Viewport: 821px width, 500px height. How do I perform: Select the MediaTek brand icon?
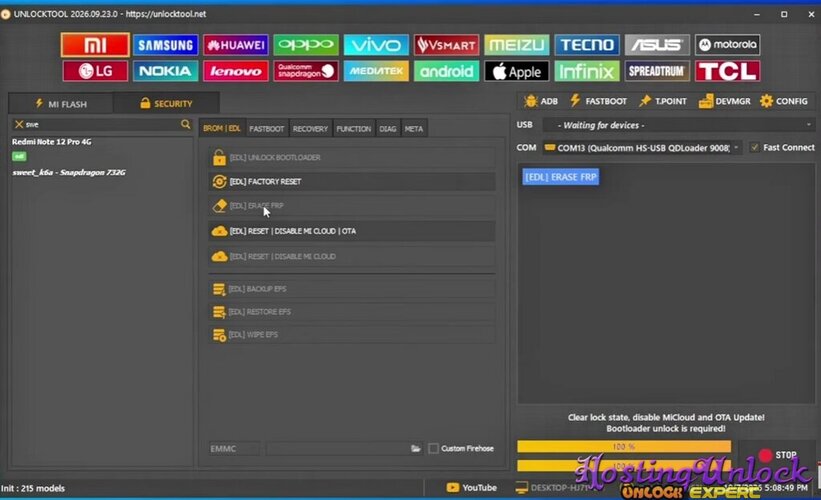pyautogui.click(x=376, y=71)
